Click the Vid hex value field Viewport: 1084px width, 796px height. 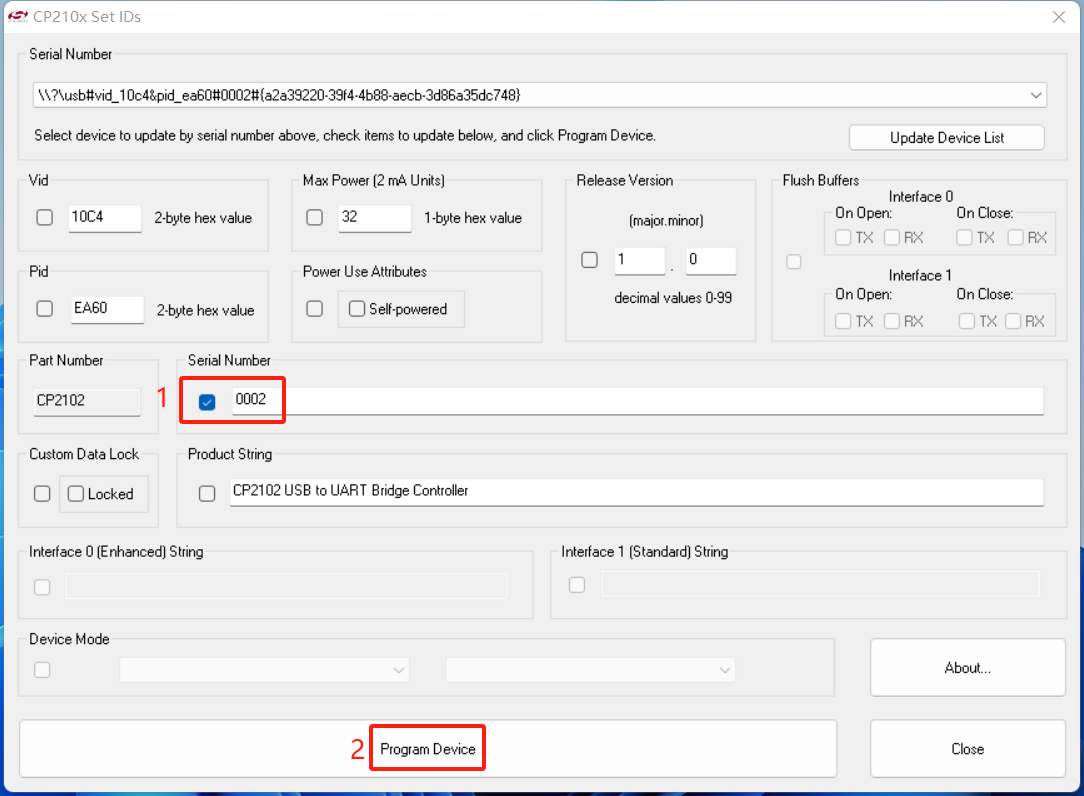(105, 218)
